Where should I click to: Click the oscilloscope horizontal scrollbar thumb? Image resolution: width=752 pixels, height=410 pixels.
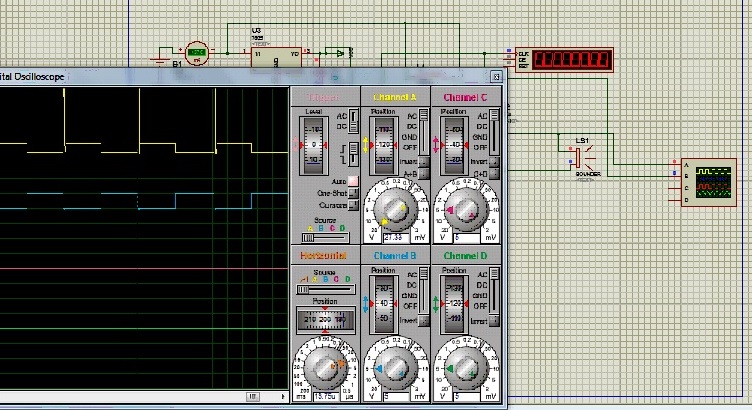253,397
